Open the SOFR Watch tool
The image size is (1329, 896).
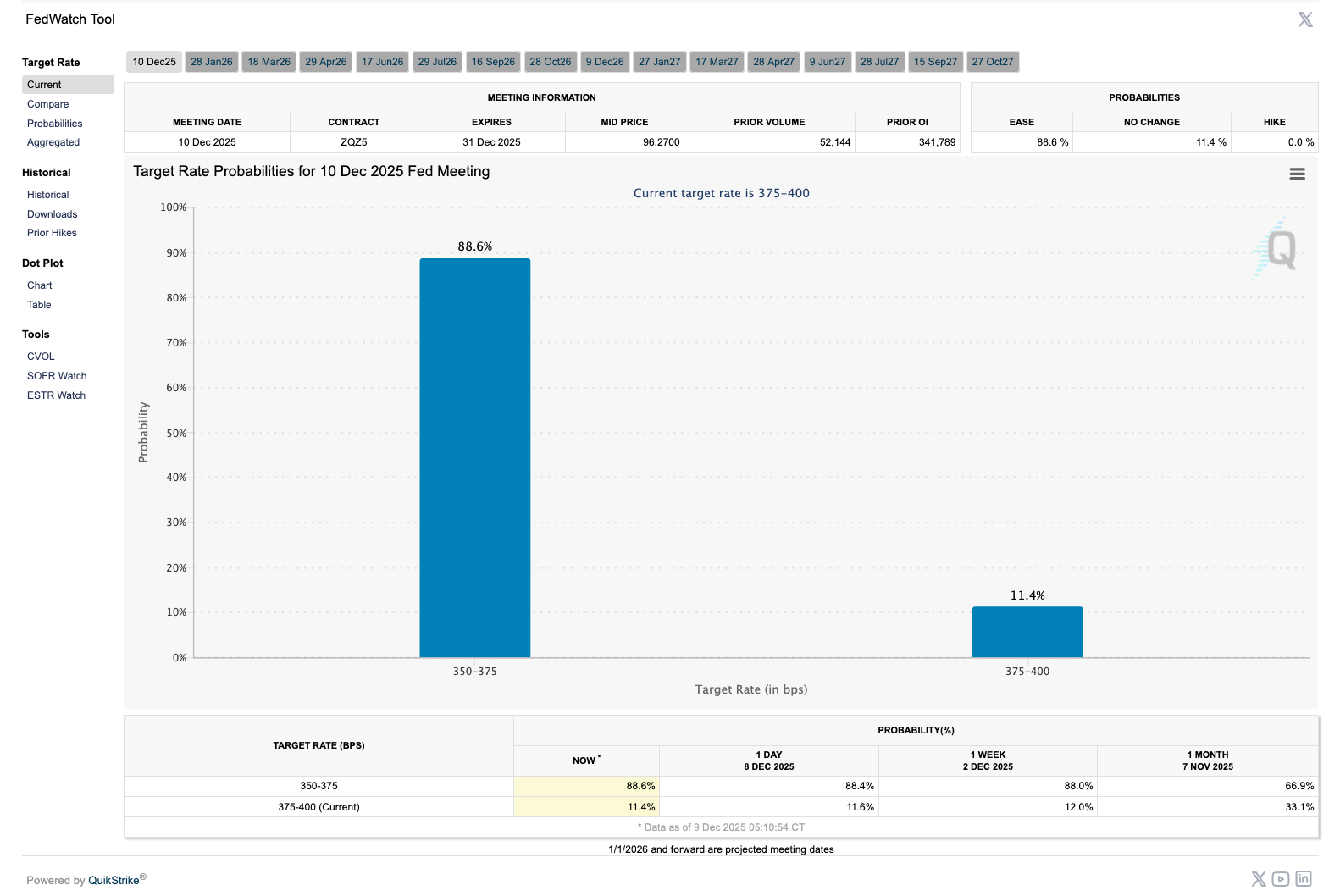point(57,376)
